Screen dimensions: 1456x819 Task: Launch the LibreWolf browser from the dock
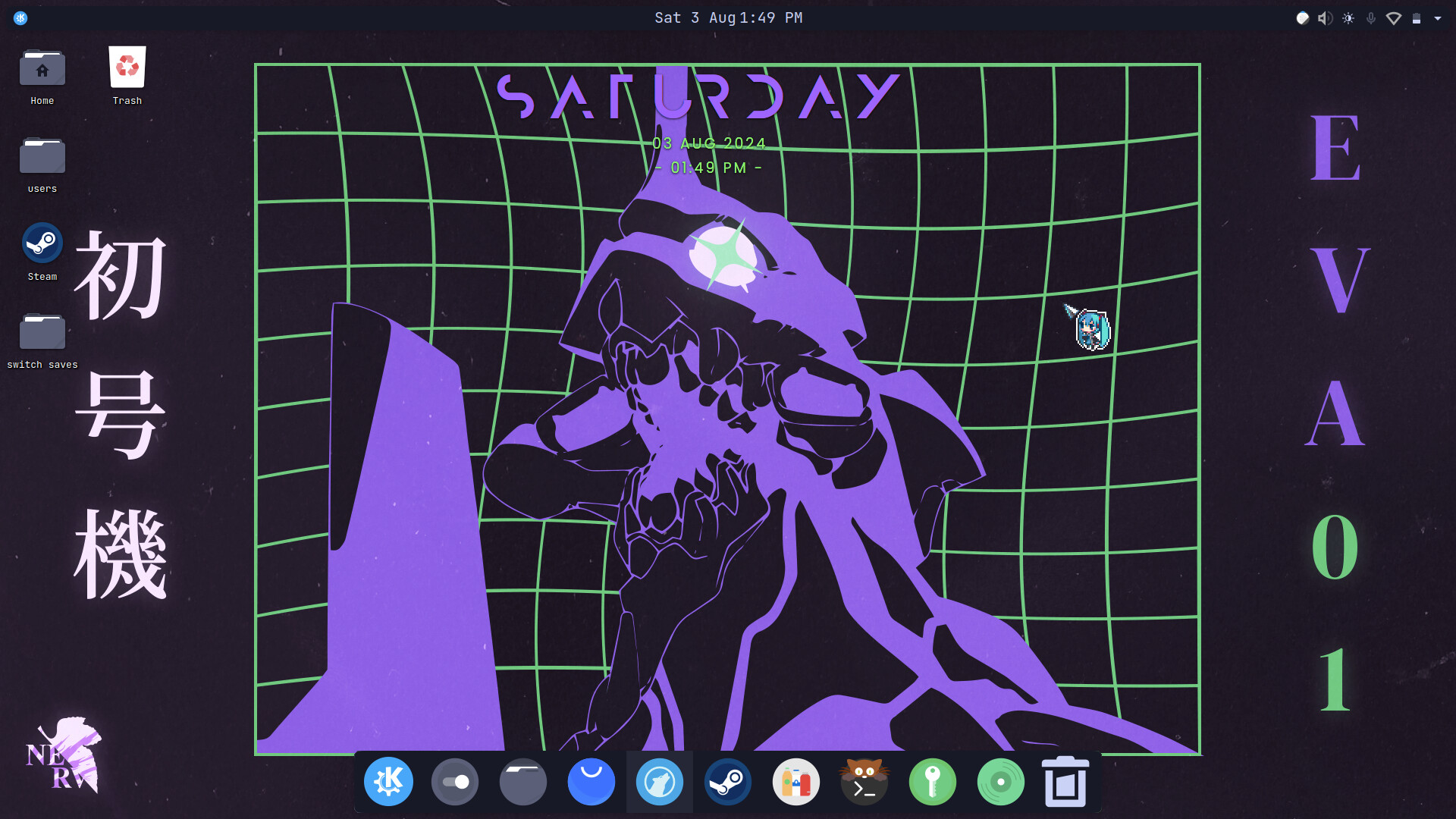pos(660,781)
